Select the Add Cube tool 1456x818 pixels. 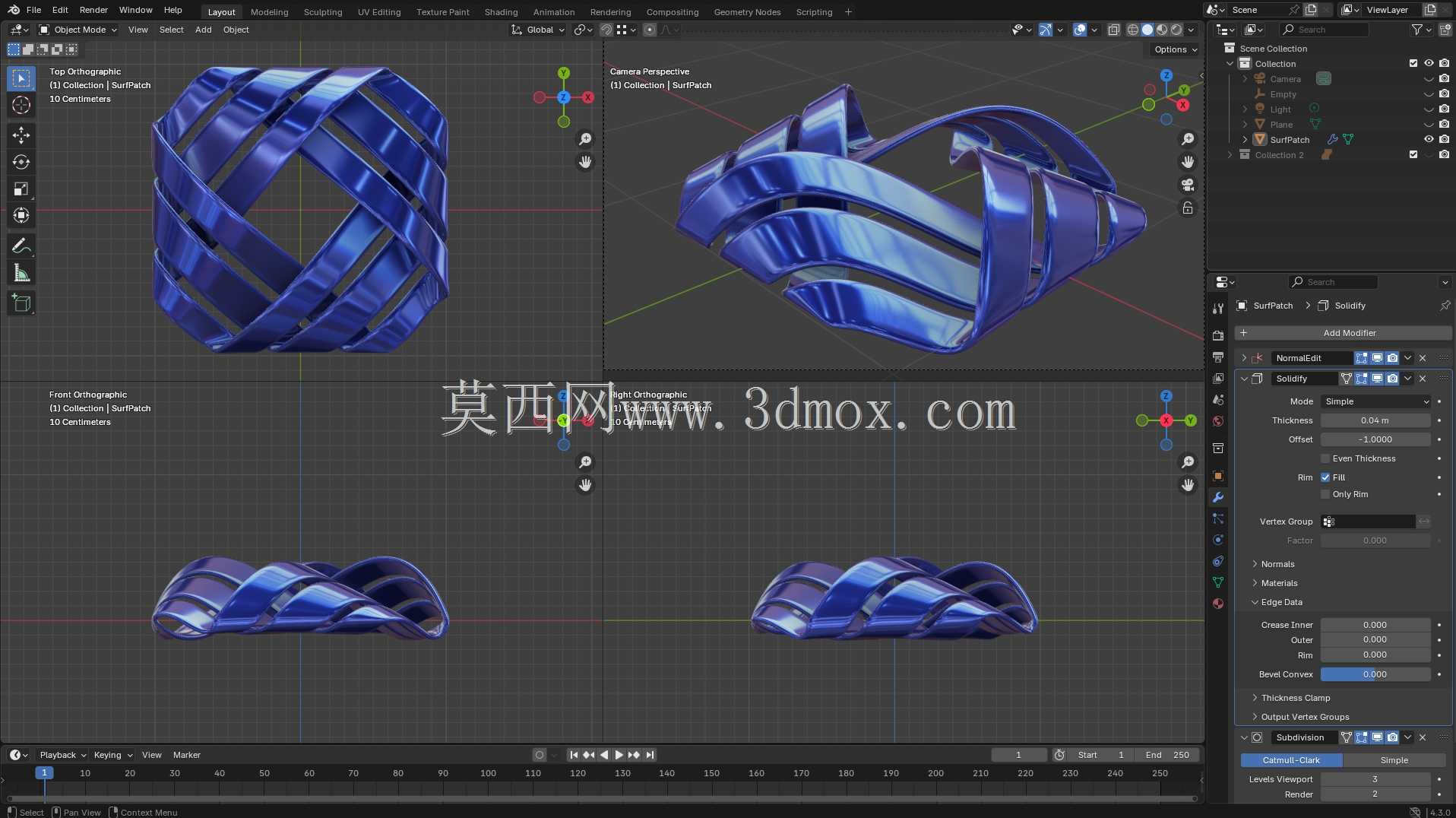click(x=21, y=303)
